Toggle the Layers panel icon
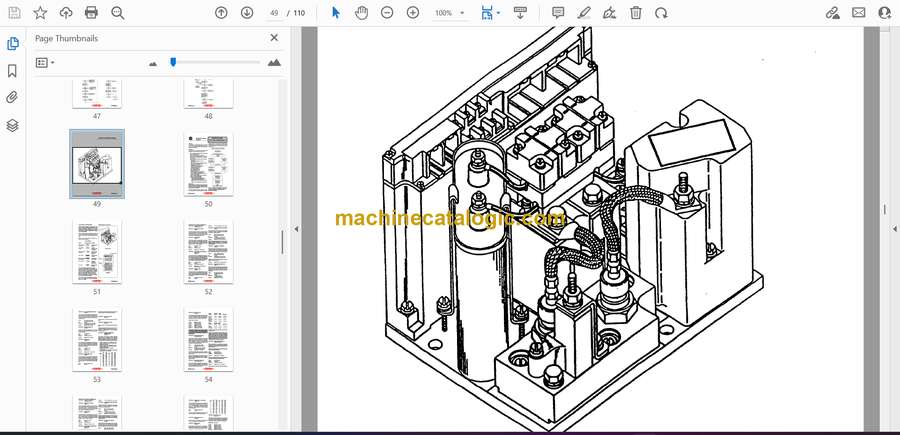900x435 pixels. 13,125
